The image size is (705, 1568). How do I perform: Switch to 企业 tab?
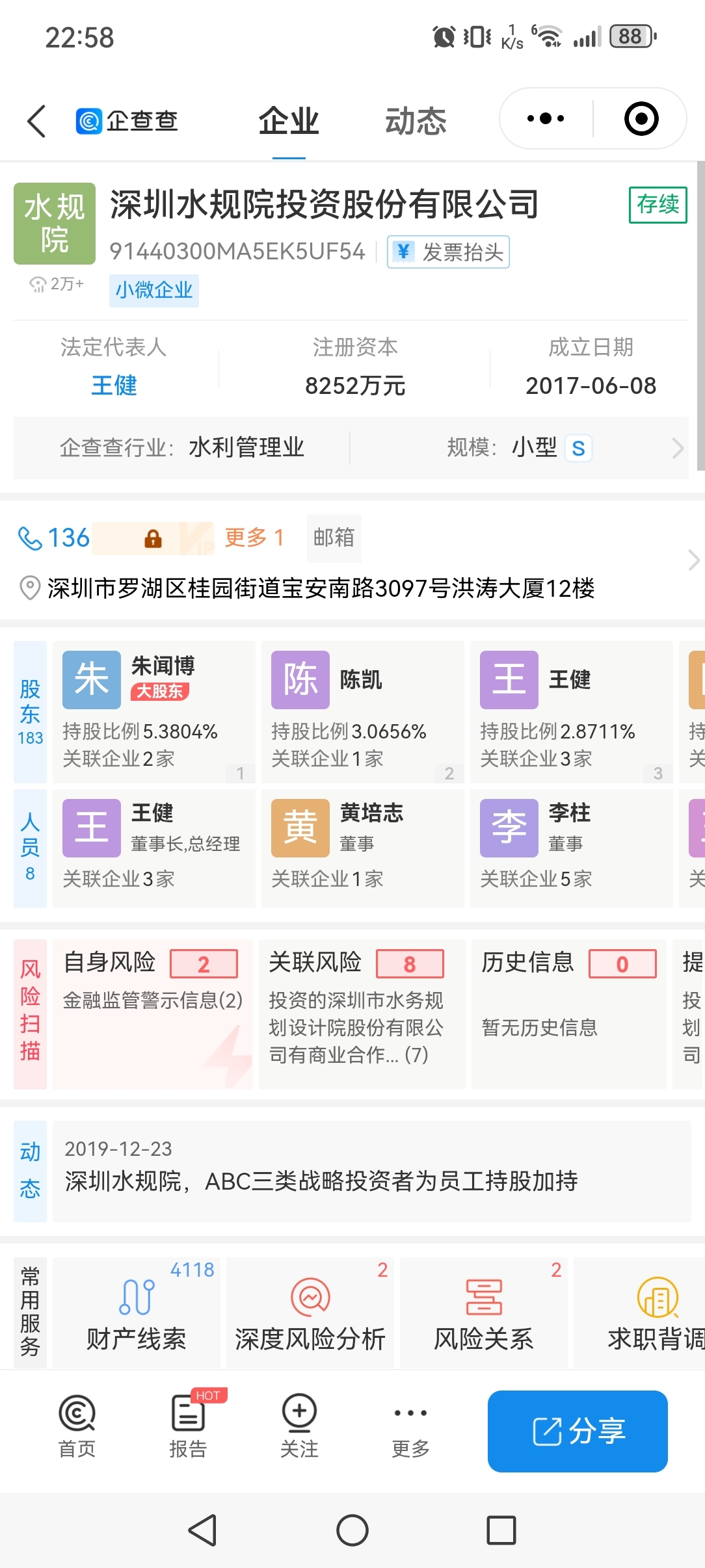coord(289,122)
